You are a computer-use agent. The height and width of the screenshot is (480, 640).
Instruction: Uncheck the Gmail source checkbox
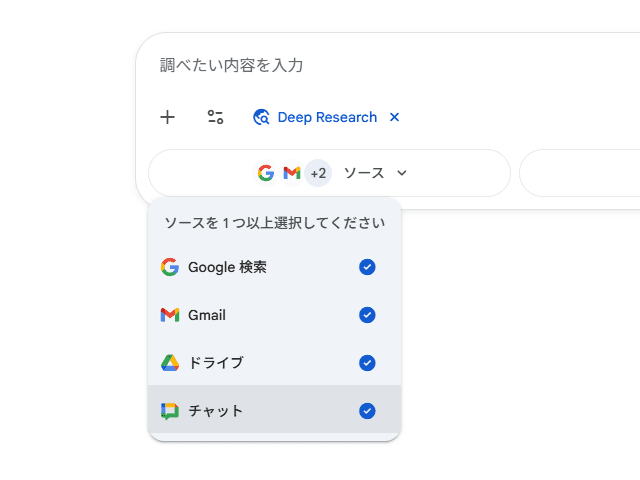367,315
